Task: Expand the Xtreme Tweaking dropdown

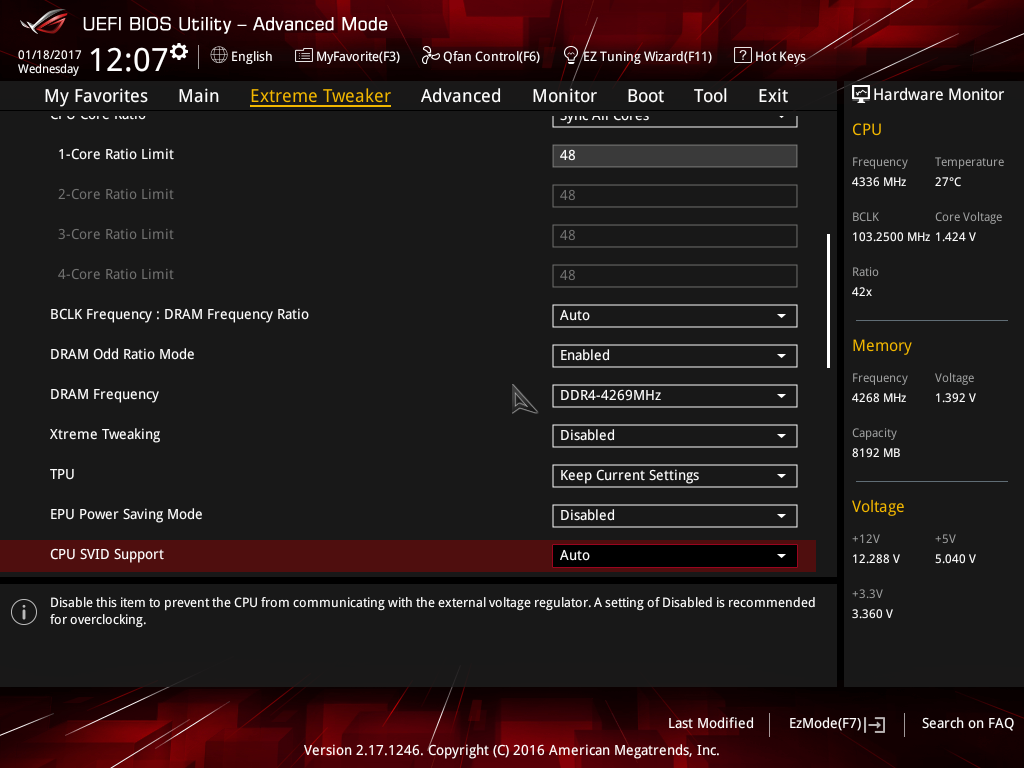Action: point(675,436)
